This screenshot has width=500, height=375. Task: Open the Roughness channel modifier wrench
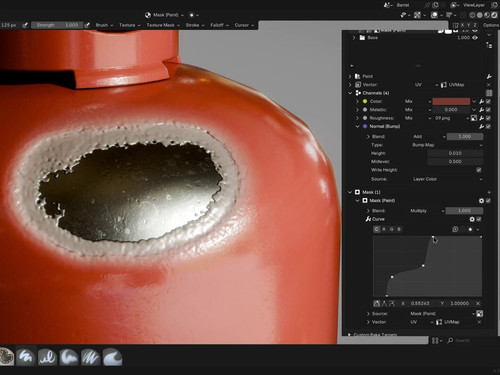pos(482,118)
